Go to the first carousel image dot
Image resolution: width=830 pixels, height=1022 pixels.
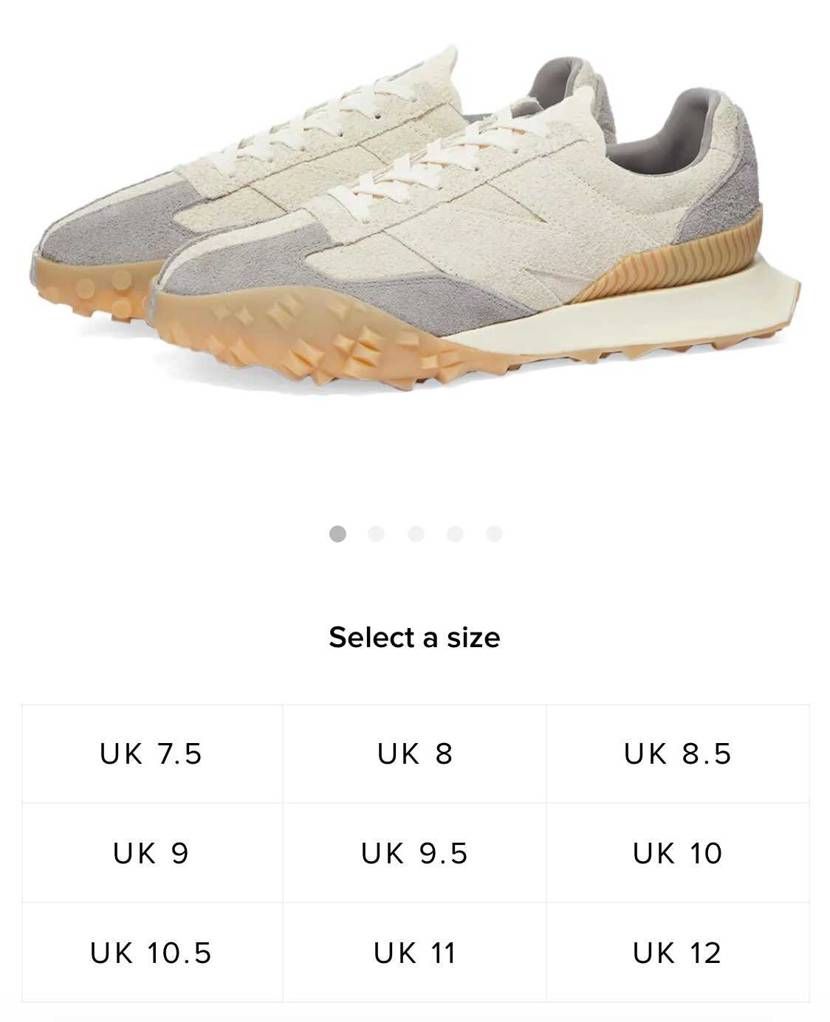(338, 534)
